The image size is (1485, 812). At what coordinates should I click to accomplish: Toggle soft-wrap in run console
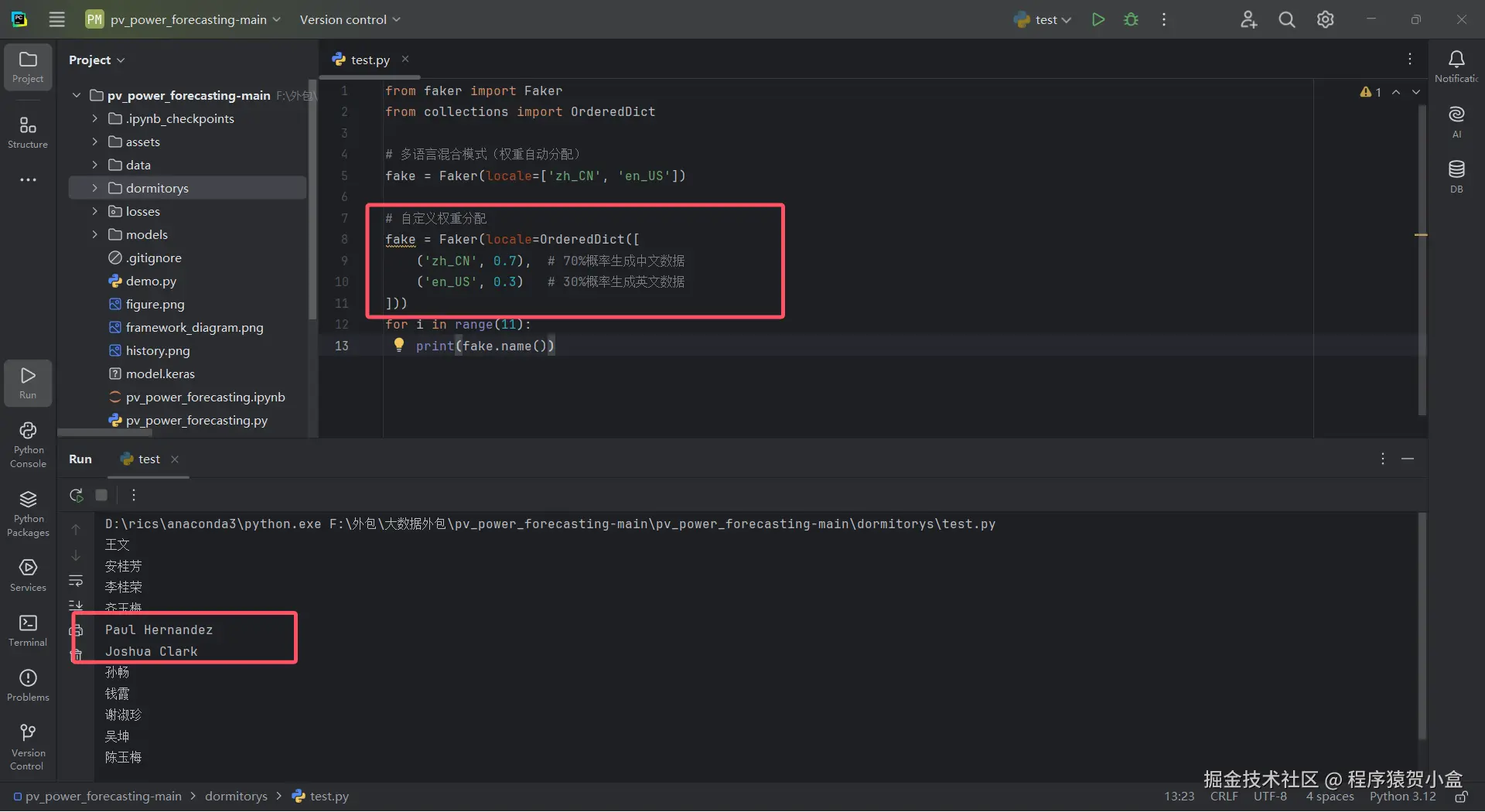coord(76,581)
